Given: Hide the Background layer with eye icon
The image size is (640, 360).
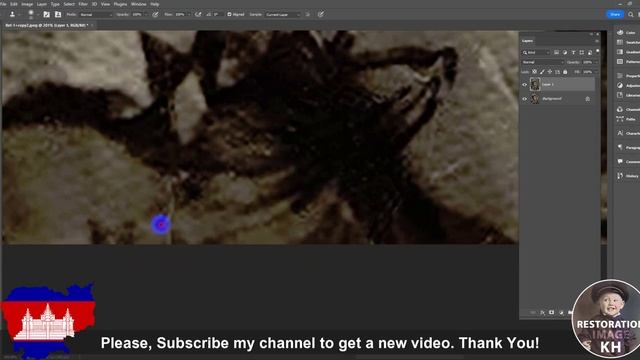Looking at the screenshot, I should coord(524,99).
